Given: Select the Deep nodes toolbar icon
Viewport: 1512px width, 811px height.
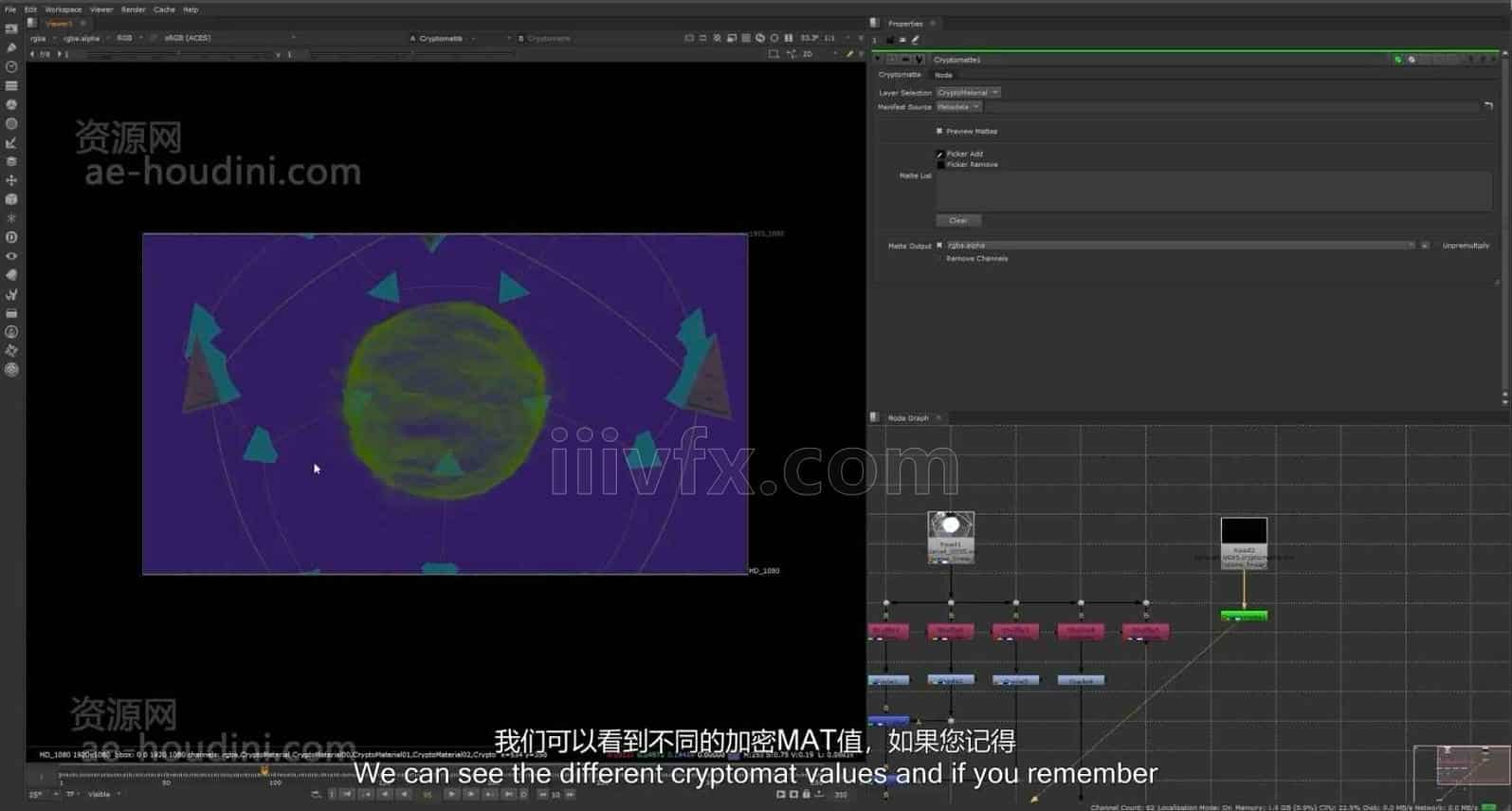Looking at the screenshot, I should [11, 237].
